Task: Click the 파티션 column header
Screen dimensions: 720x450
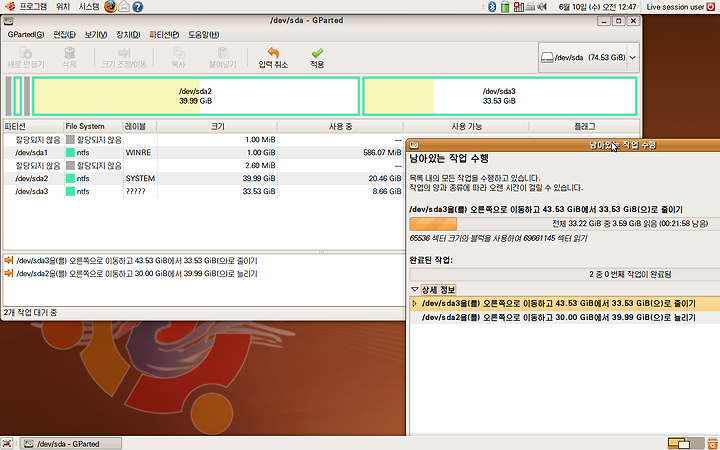Action: pos(33,126)
